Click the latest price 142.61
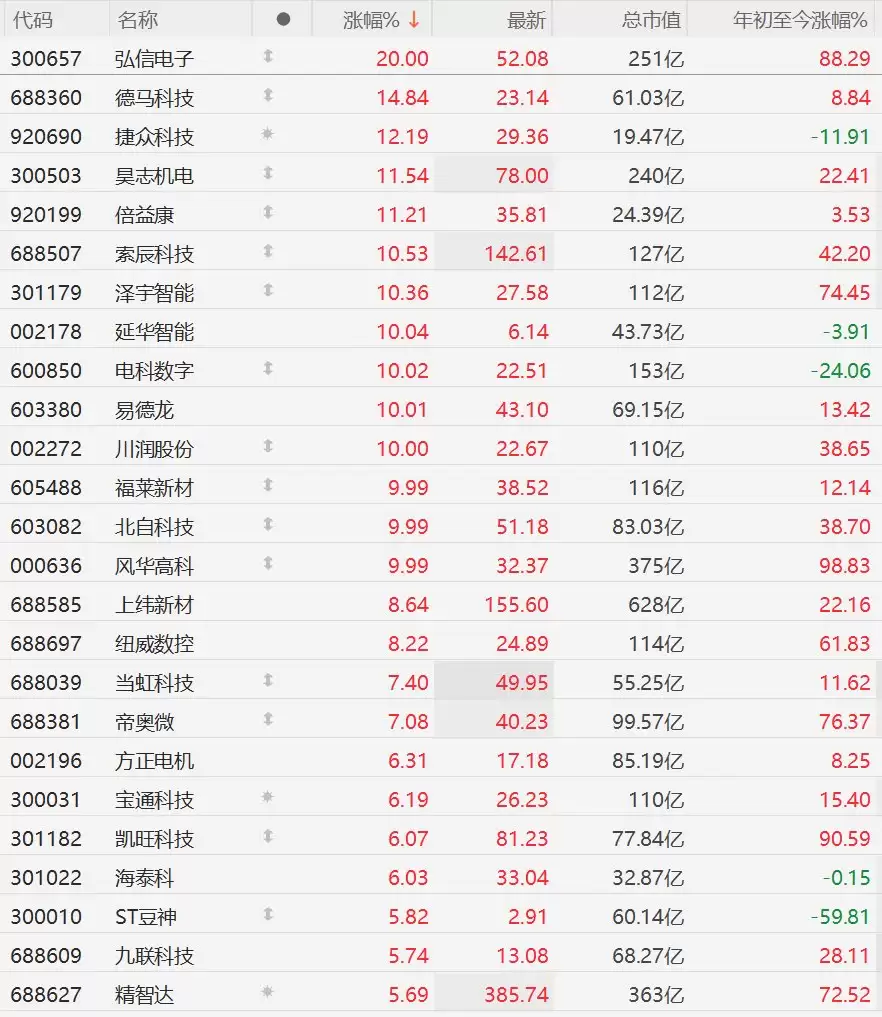The height and width of the screenshot is (1017, 882). [516, 254]
